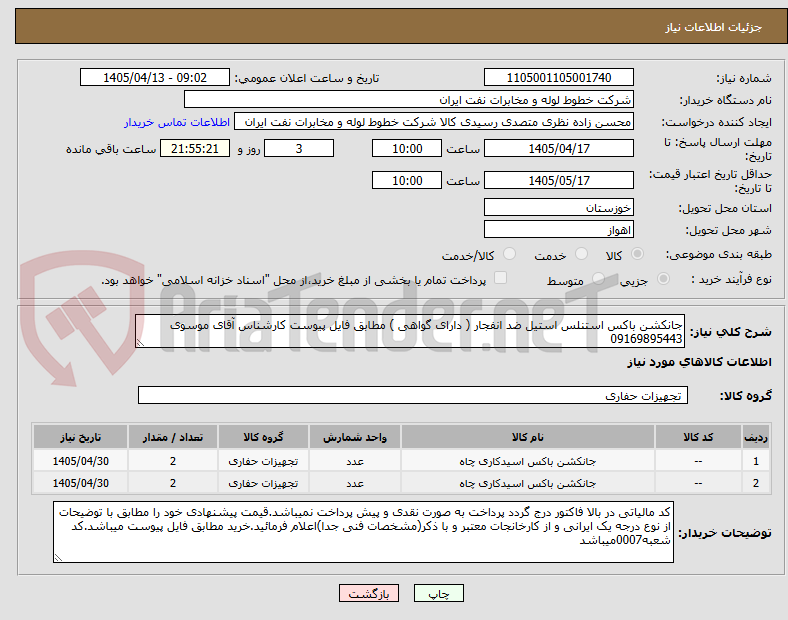Click the response deadline date 1405/04/17 field
Viewport: 788px width, 620px height.
pos(558,148)
